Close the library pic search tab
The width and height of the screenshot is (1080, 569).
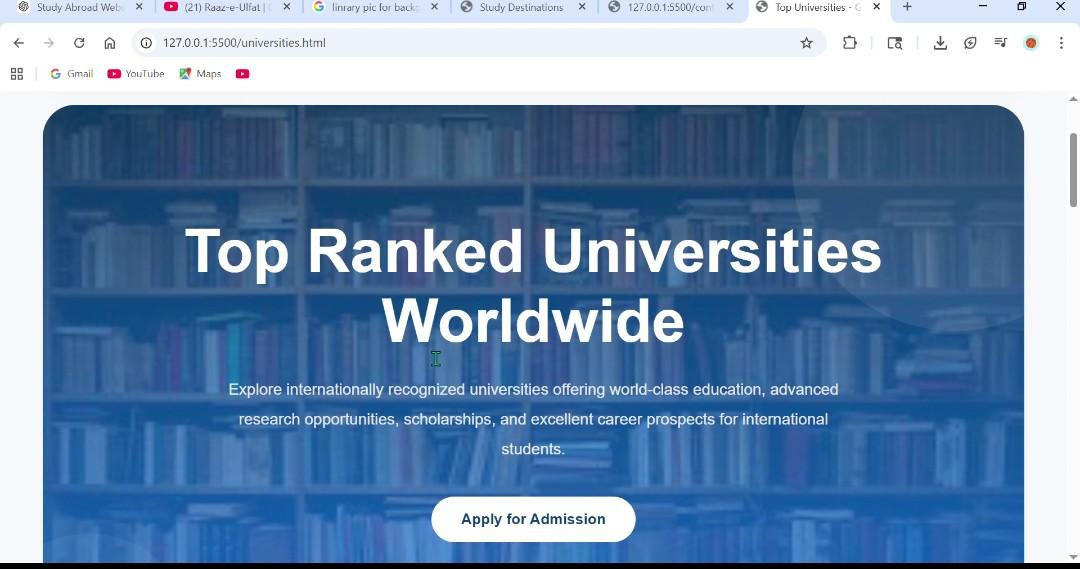coord(435,7)
